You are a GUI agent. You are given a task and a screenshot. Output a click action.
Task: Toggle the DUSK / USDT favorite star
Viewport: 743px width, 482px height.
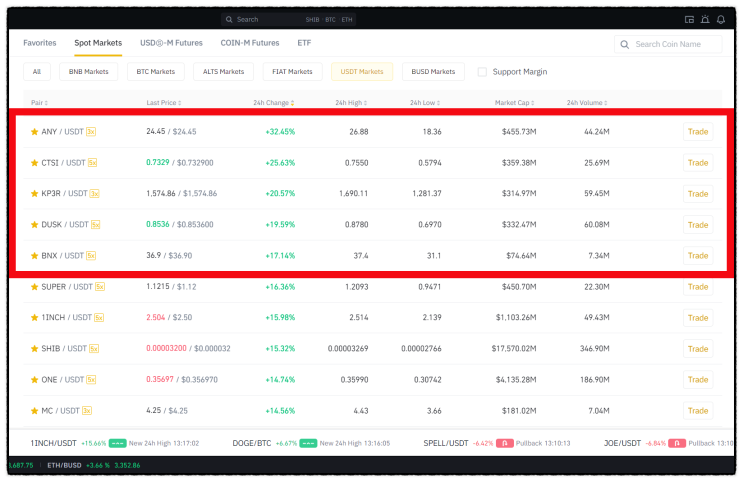point(34,225)
